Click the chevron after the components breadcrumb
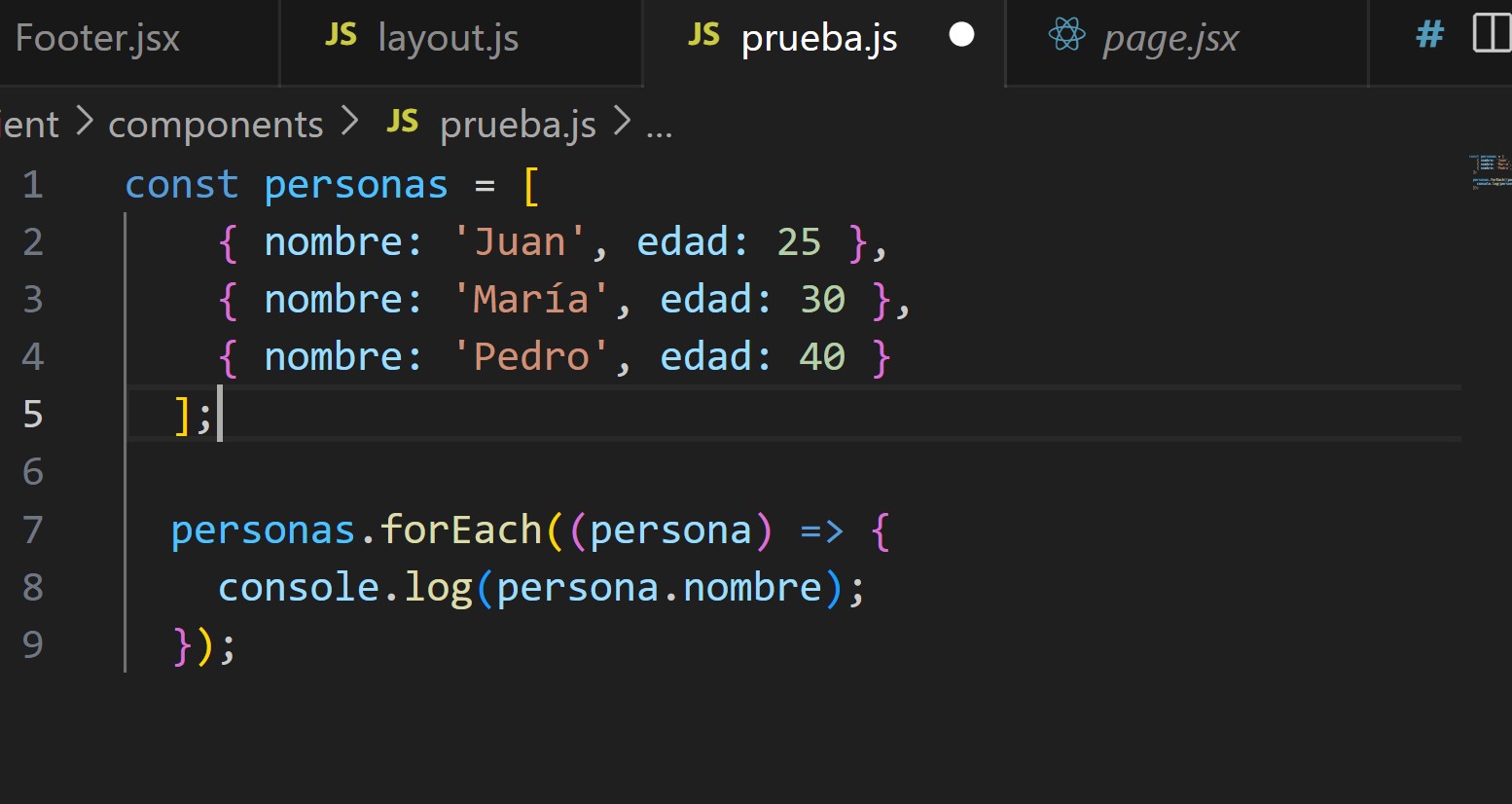This screenshot has width=1512, height=804. point(350,123)
